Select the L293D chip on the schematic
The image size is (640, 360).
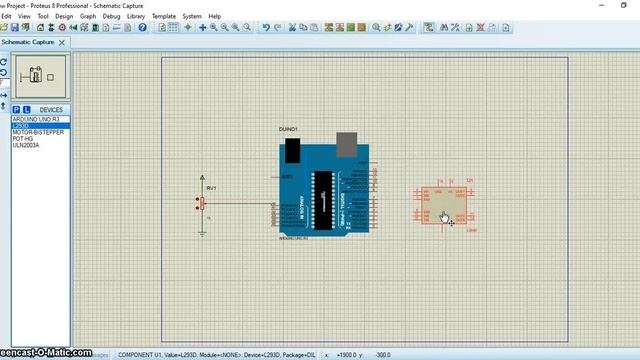pos(444,205)
